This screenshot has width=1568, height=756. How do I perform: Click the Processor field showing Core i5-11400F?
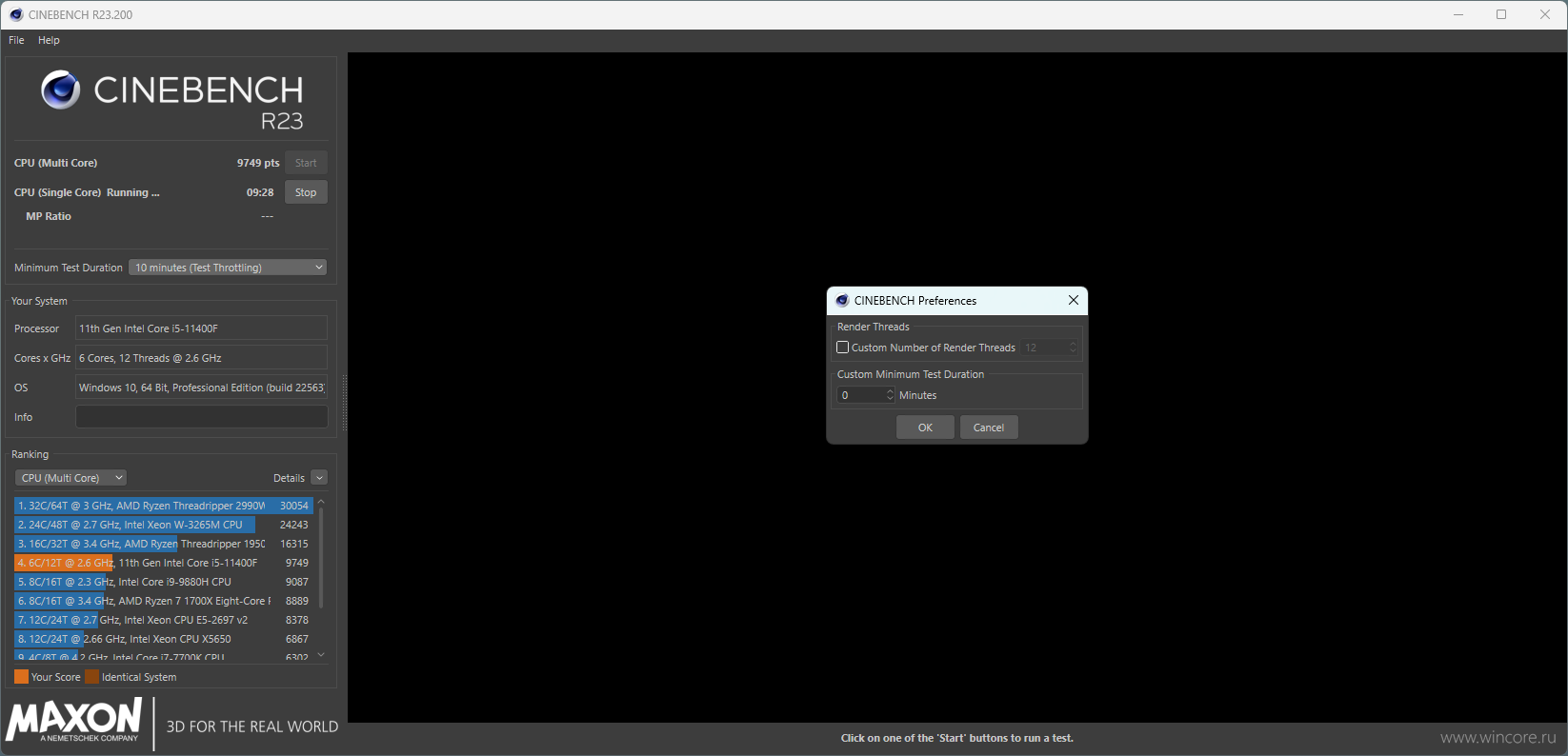(201, 328)
